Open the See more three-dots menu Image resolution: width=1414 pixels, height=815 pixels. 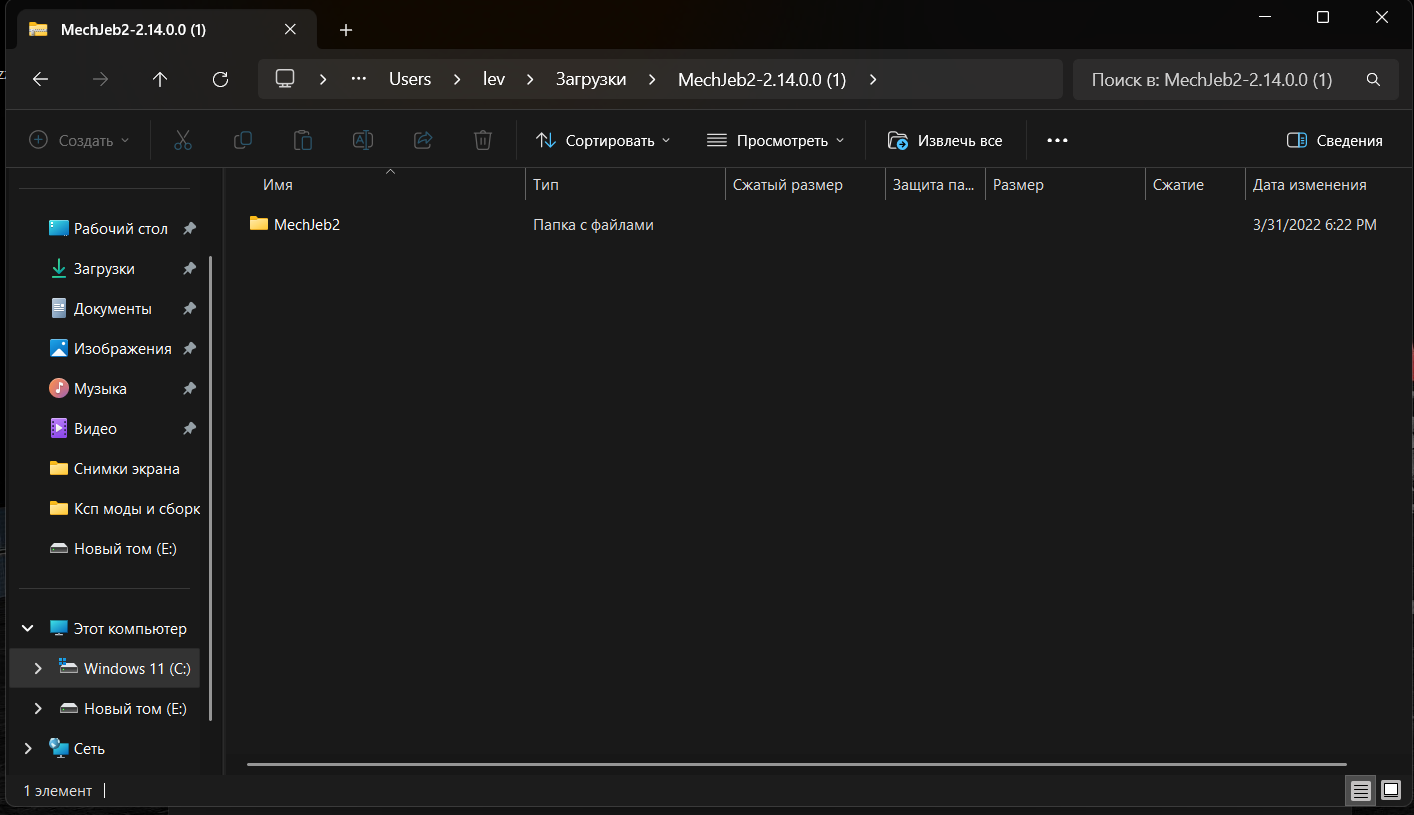[x=1058, y=140]
